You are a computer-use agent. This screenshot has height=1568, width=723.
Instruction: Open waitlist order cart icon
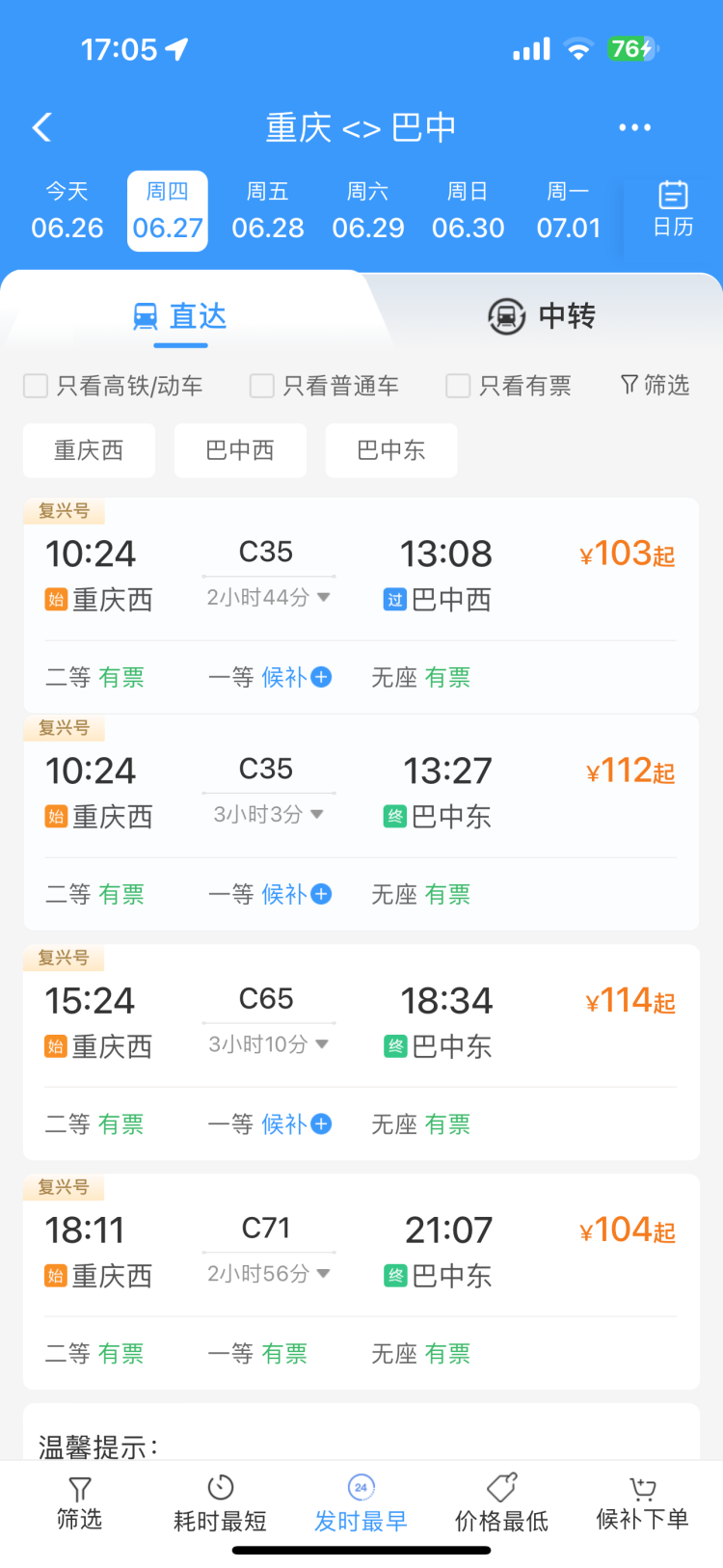(642, 1487)
